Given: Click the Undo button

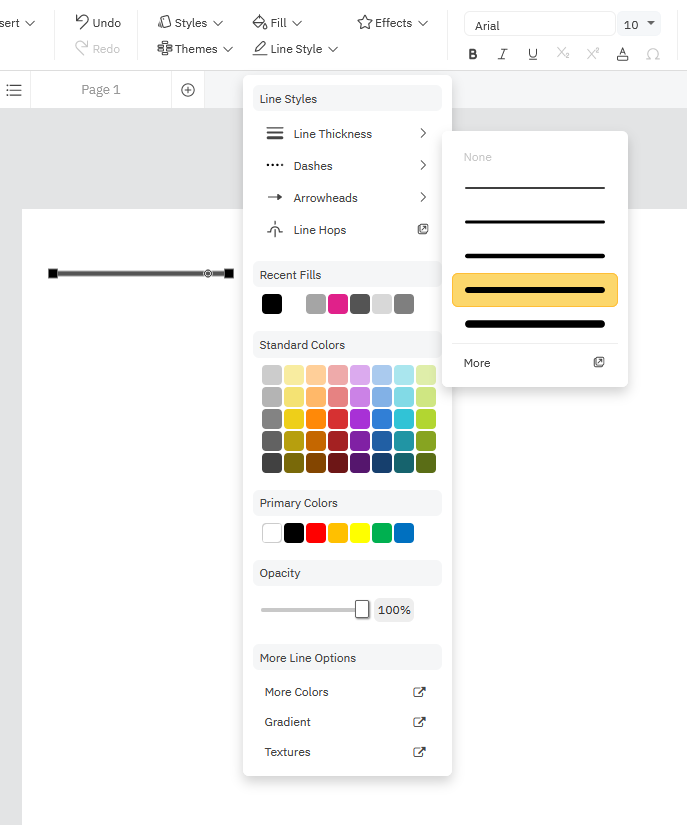Looking at the screenshot, I should (x=98, y=22).
